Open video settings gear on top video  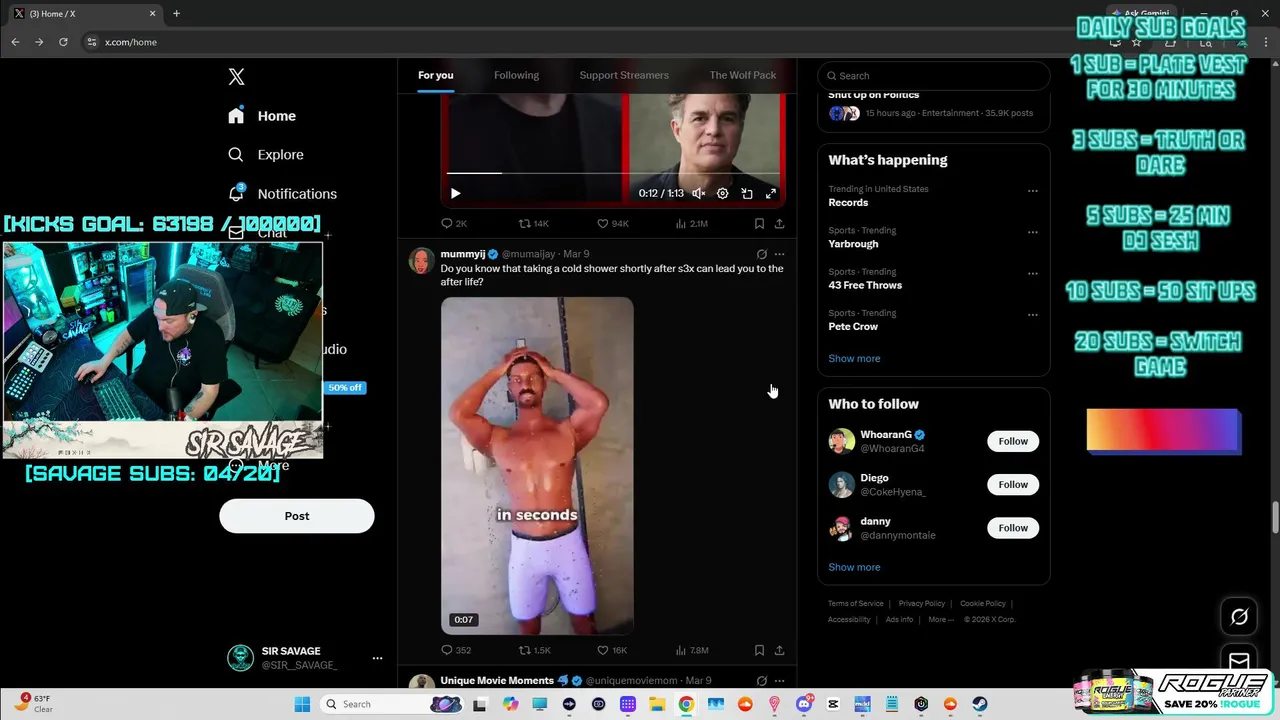(x=723, y=194)
